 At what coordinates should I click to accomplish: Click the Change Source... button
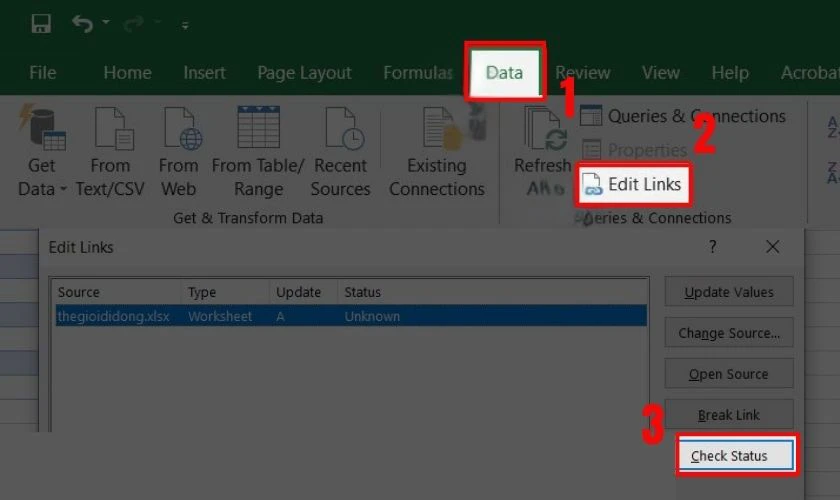729,333
